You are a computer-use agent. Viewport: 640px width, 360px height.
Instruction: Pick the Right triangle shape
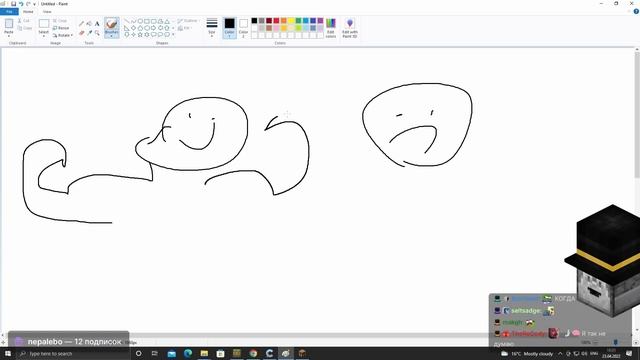click(127, 28)
